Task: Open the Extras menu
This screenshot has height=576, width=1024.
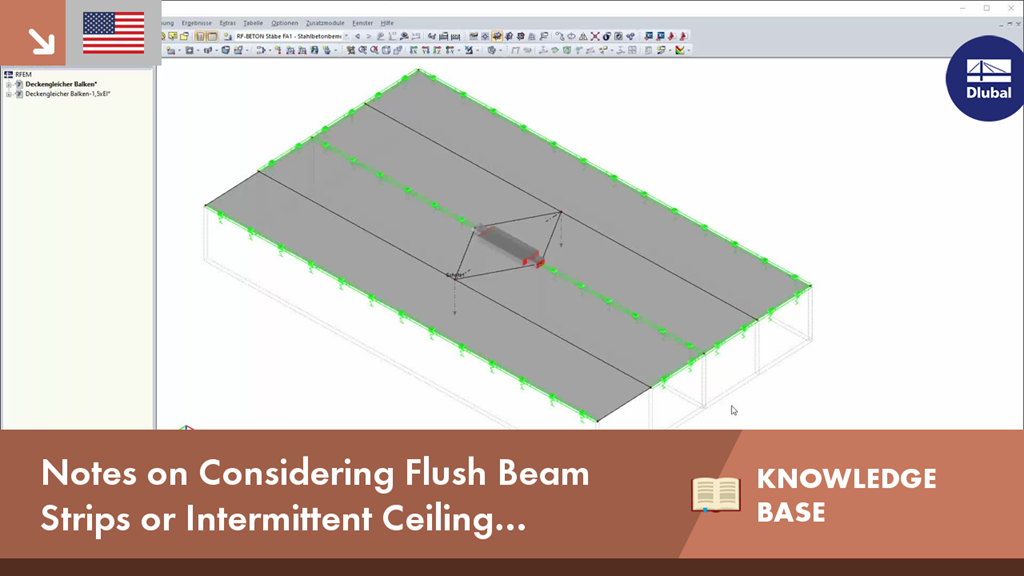Action: 227,23
